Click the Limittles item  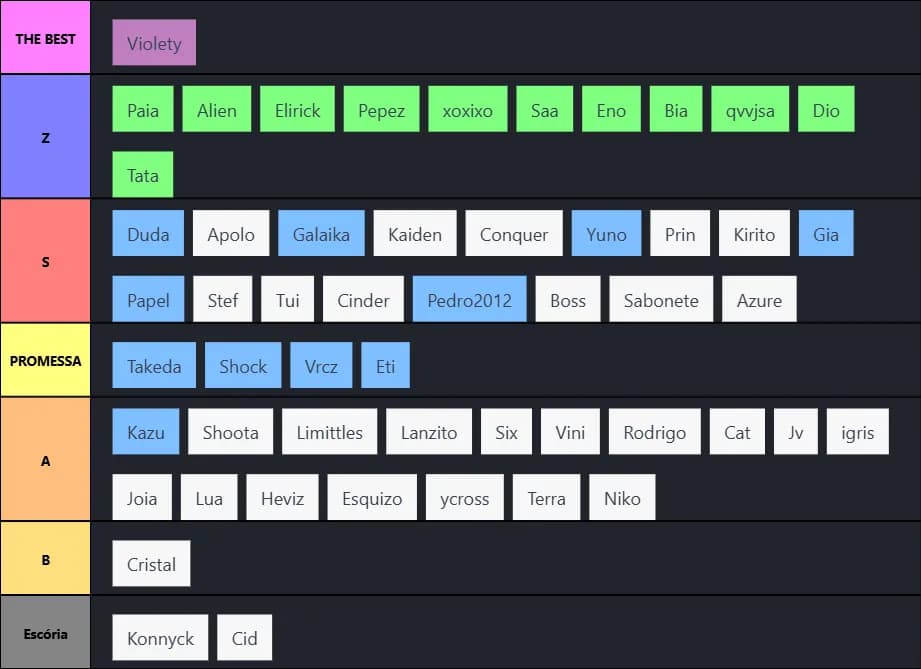[329, 432]
